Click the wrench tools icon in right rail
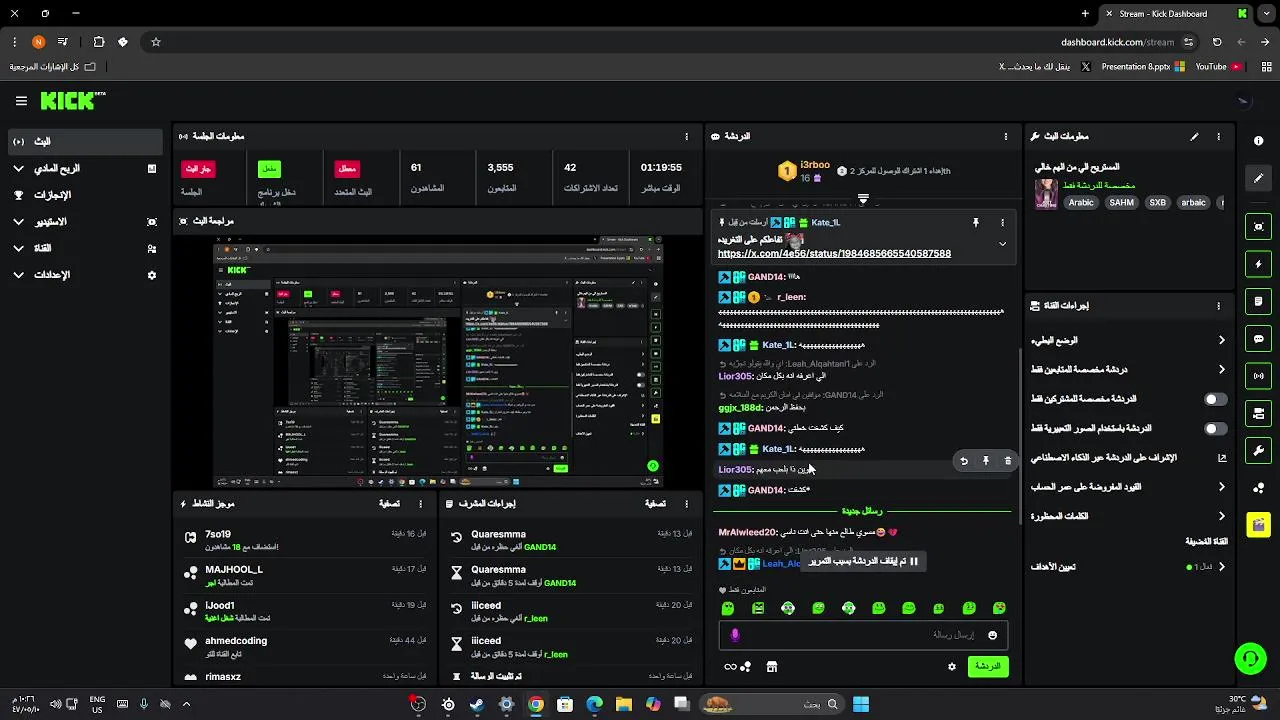Viewport: 1280px width, 720px height. pos(1259,450)
